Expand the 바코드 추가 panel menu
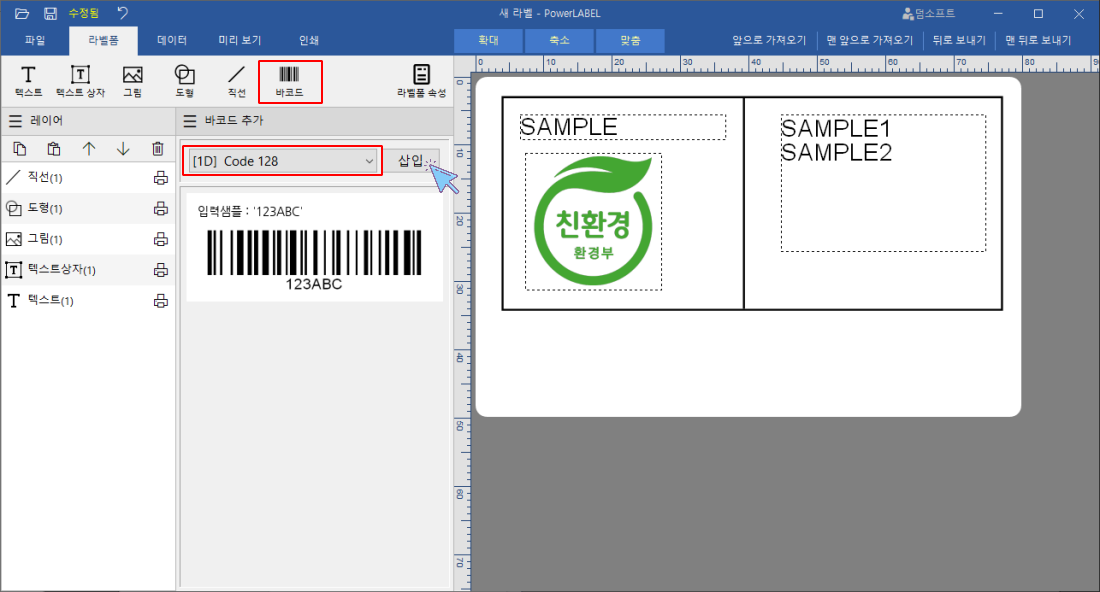Image resolution: width=1100 pixels, height=592 pixels. (190, 121)
